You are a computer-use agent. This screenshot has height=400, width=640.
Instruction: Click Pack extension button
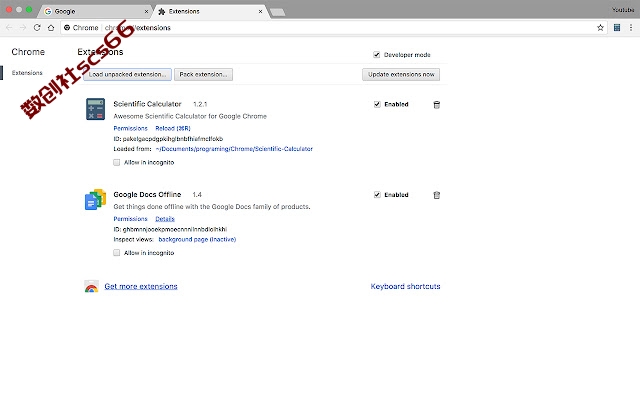203,74
